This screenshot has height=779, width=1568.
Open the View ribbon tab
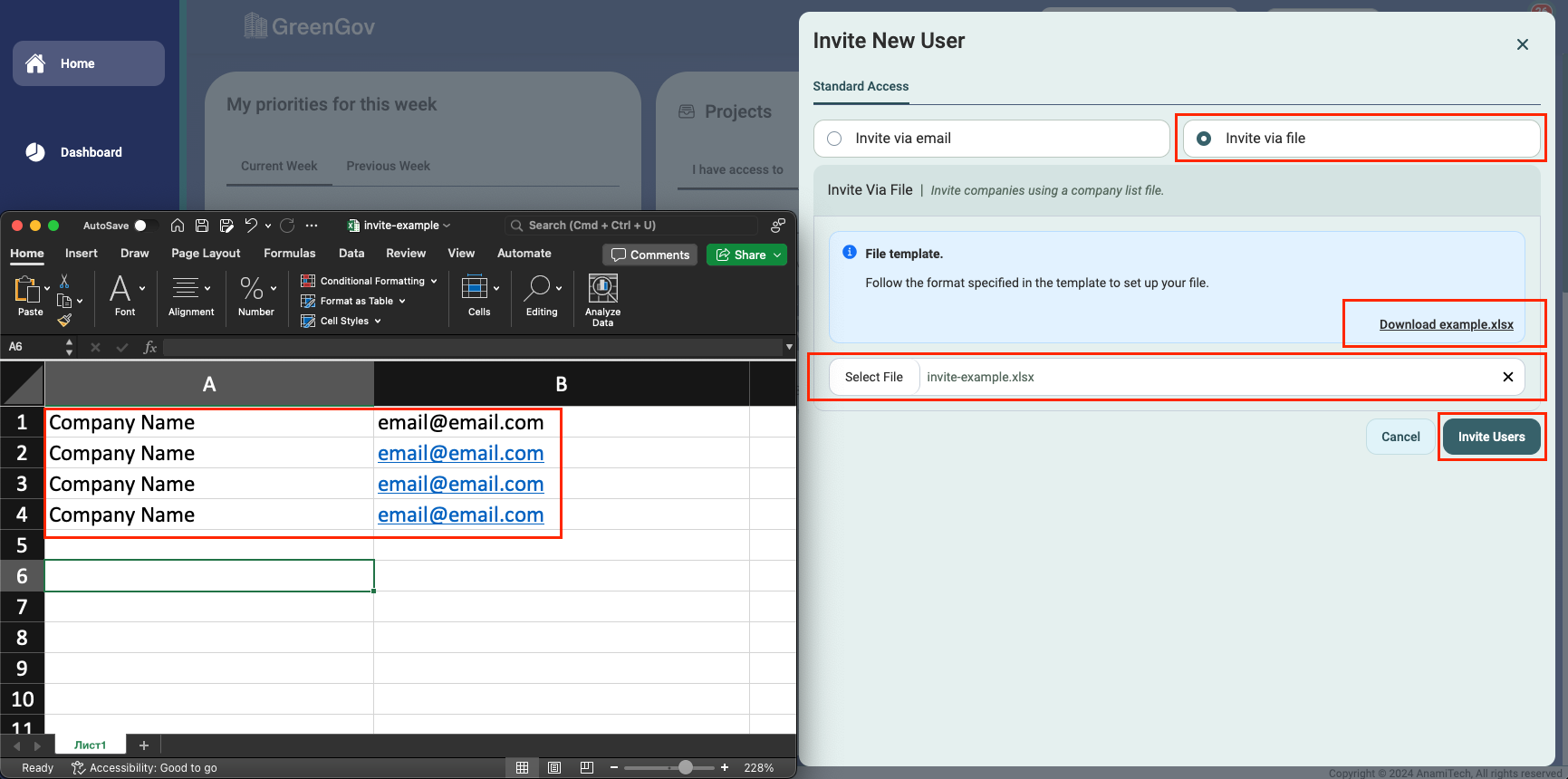point(461,254)
